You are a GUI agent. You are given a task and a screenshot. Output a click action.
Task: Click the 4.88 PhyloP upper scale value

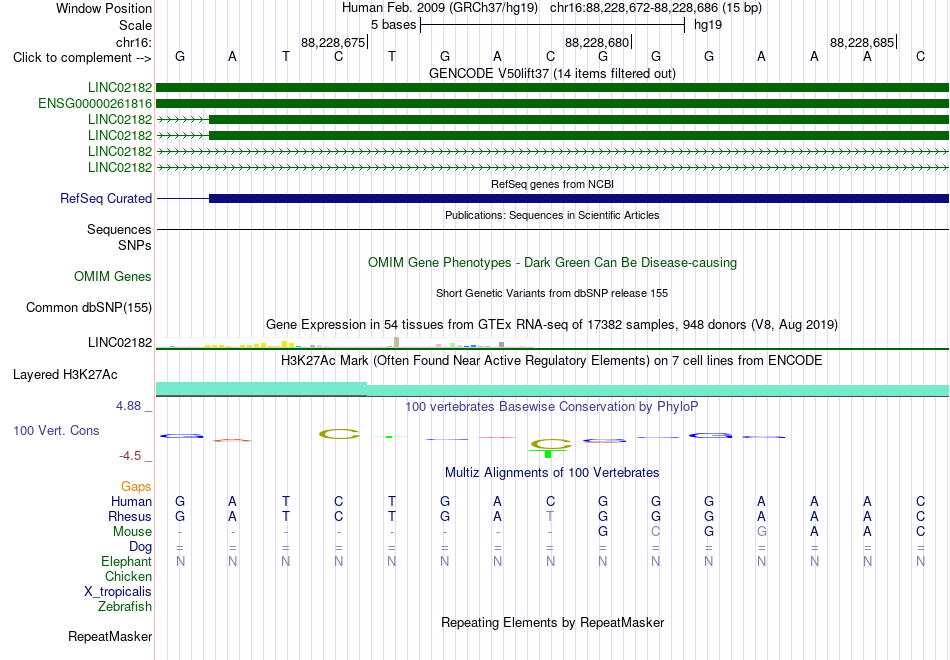tap(128, 405)
